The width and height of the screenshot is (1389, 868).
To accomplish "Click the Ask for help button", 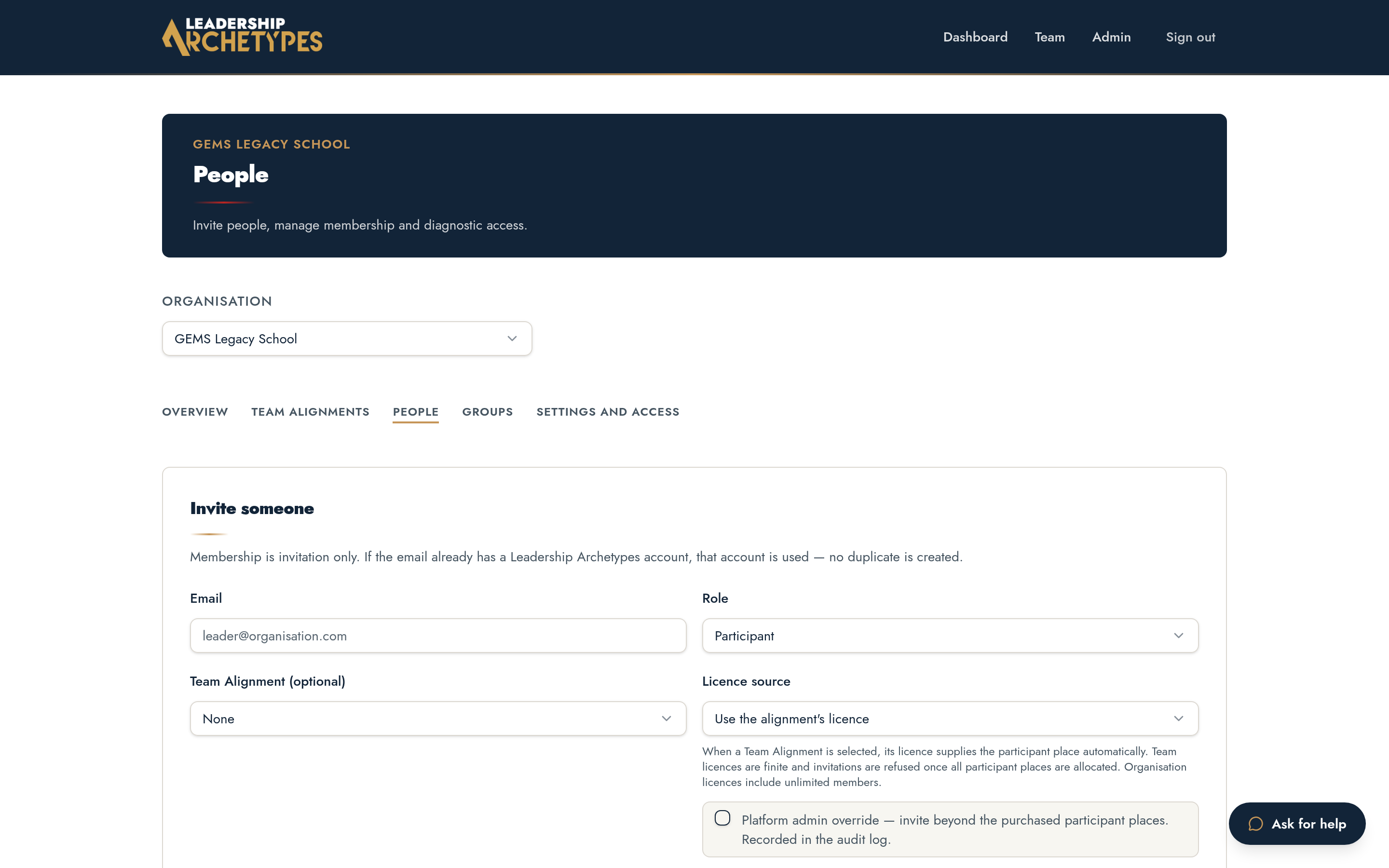I will tap(1296, 824).
